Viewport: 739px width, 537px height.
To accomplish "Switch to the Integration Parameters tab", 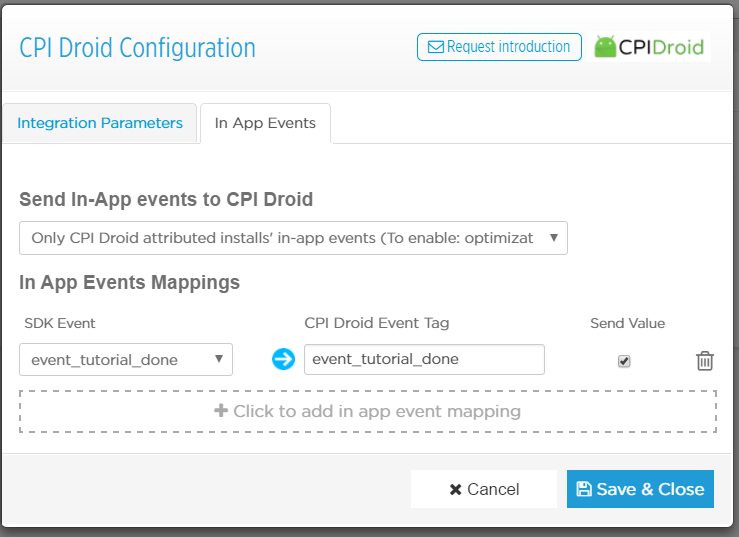I will 100,123.
